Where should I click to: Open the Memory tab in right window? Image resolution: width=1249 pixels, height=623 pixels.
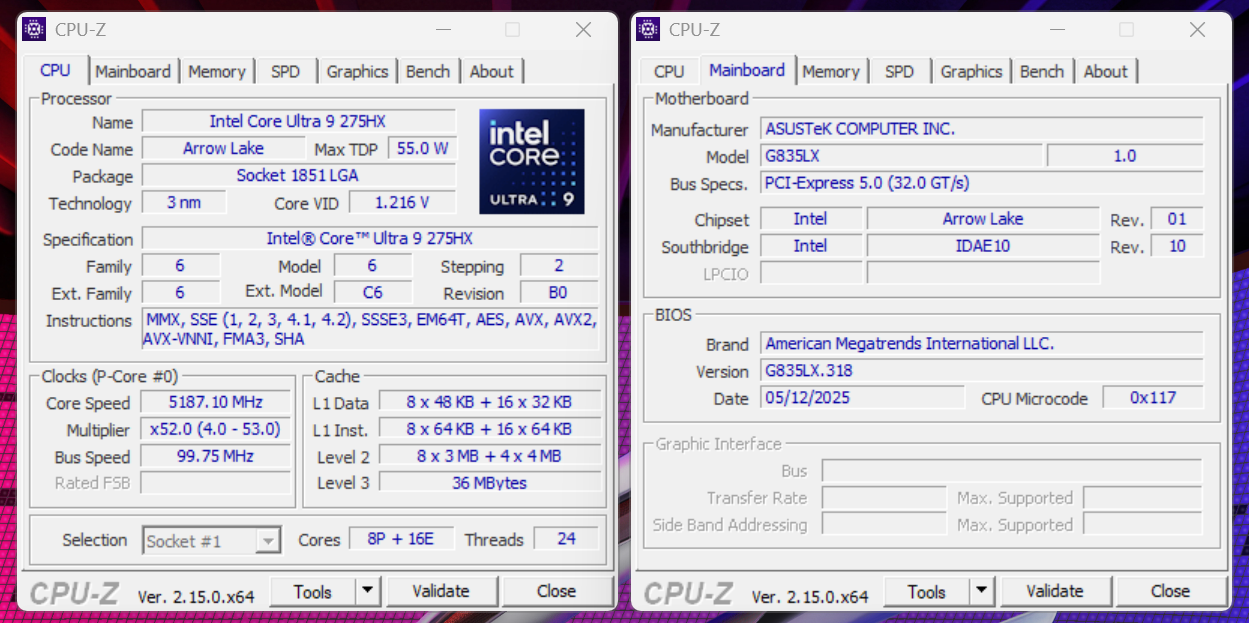click(830, 71)
